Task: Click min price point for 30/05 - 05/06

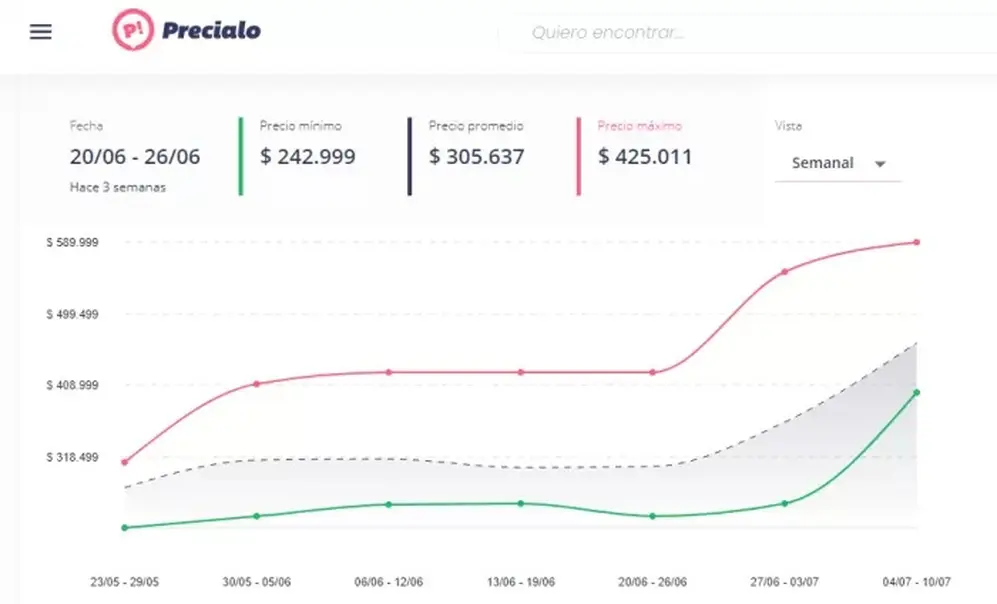Action: [x=257, y=516]
